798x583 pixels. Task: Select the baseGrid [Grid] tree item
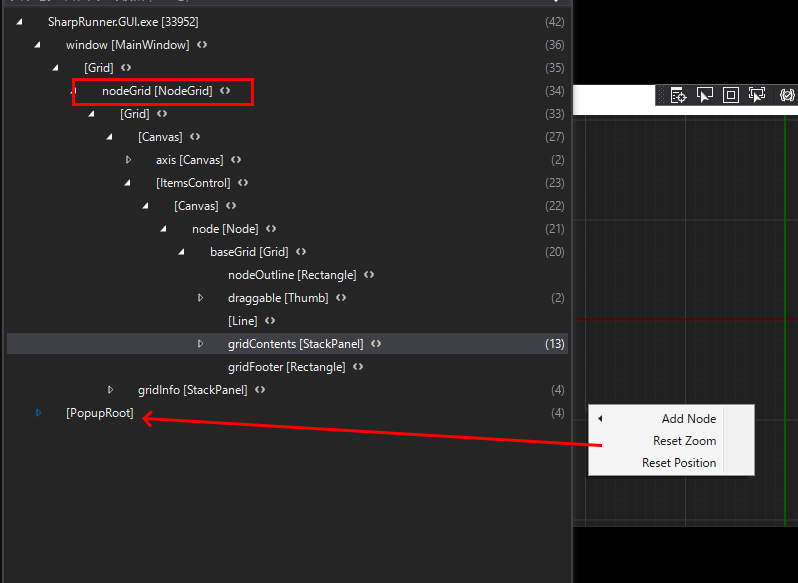[248, 252]
